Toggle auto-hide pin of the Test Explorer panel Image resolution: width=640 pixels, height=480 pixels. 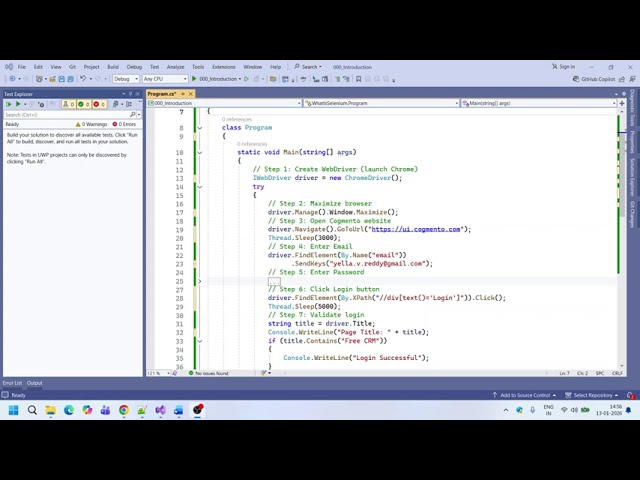[x=131, y=93]
